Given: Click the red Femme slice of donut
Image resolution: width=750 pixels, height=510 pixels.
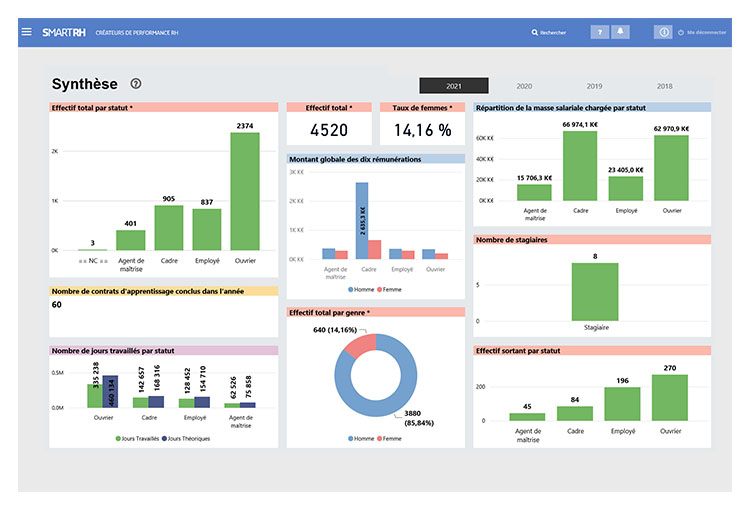Looking at the screenshot, I should click(361, 344).
